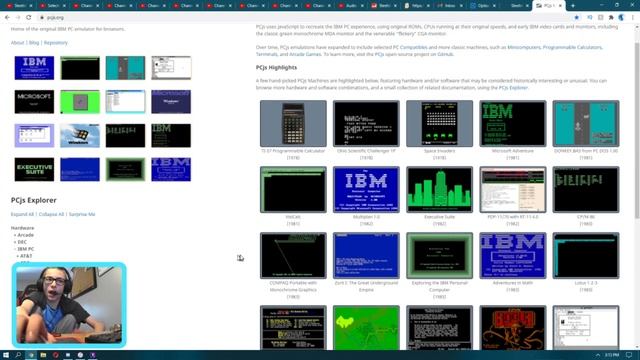Close the active PCjs tab
Image resolution: width=640 pixels, height=360 pixels.
point(560,6)
